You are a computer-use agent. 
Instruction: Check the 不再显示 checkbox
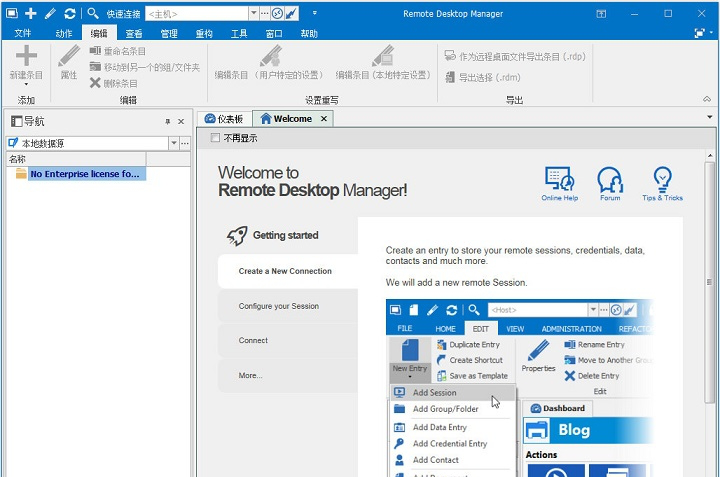click(215, 137)
